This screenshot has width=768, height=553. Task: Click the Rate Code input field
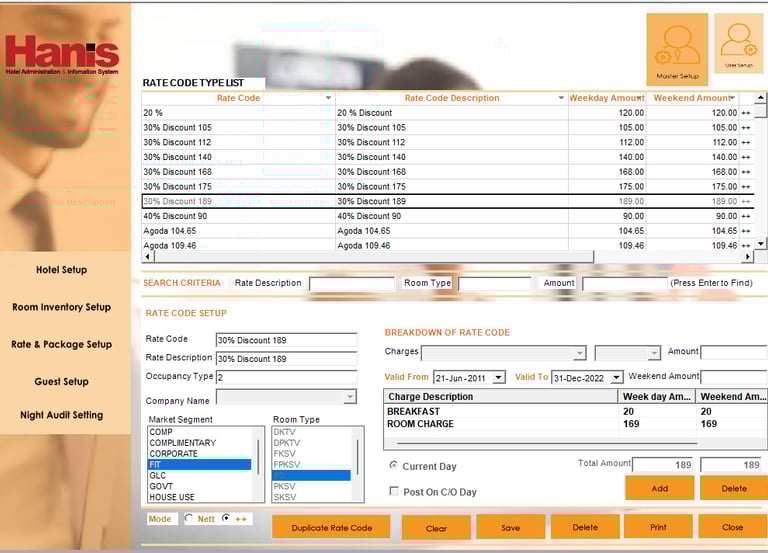click(x=287, y=340)
